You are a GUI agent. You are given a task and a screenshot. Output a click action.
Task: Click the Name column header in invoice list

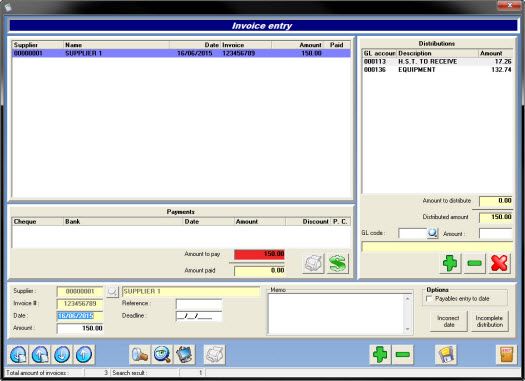pos(116,45)
